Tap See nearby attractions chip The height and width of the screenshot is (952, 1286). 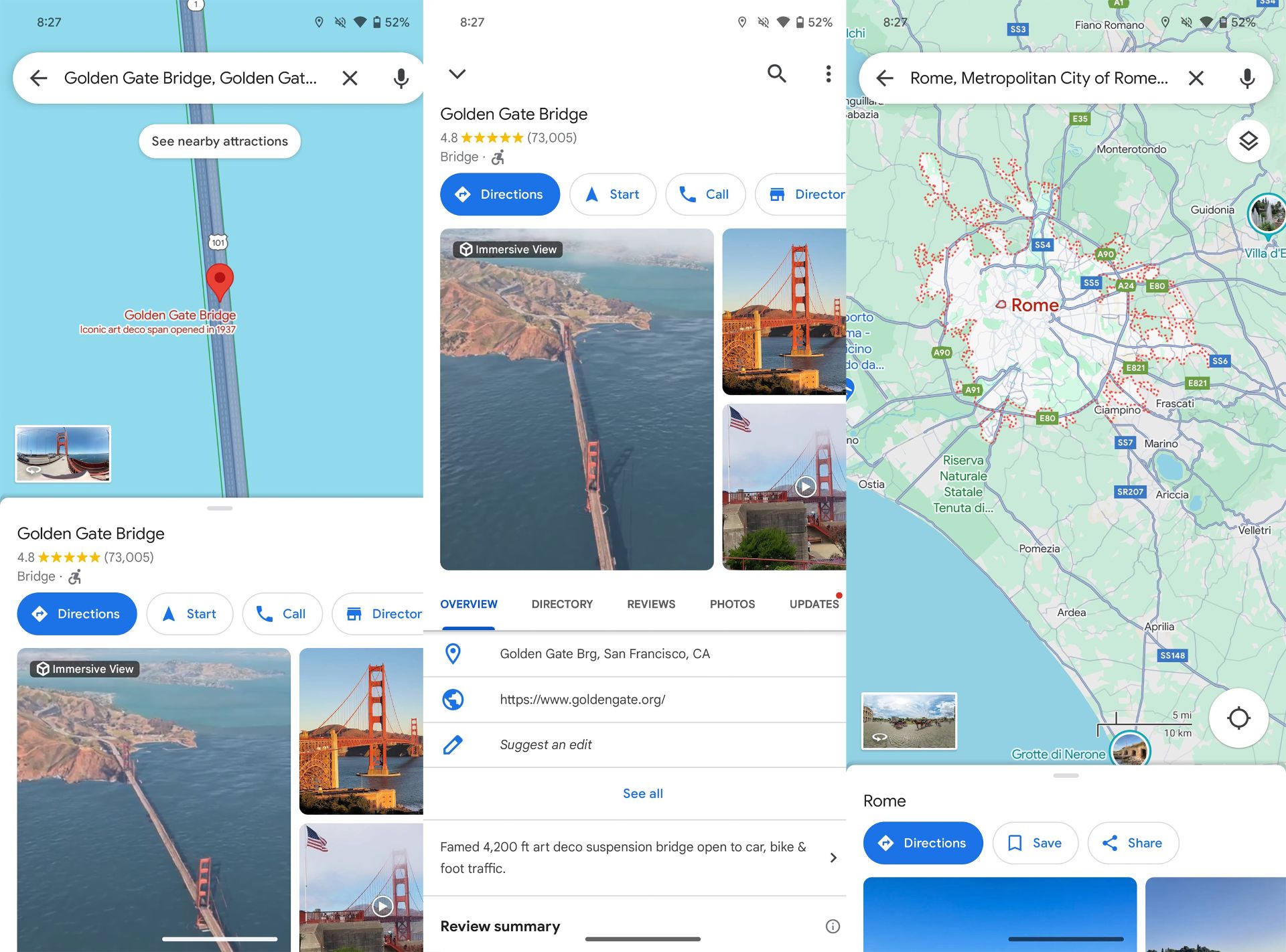220,141
